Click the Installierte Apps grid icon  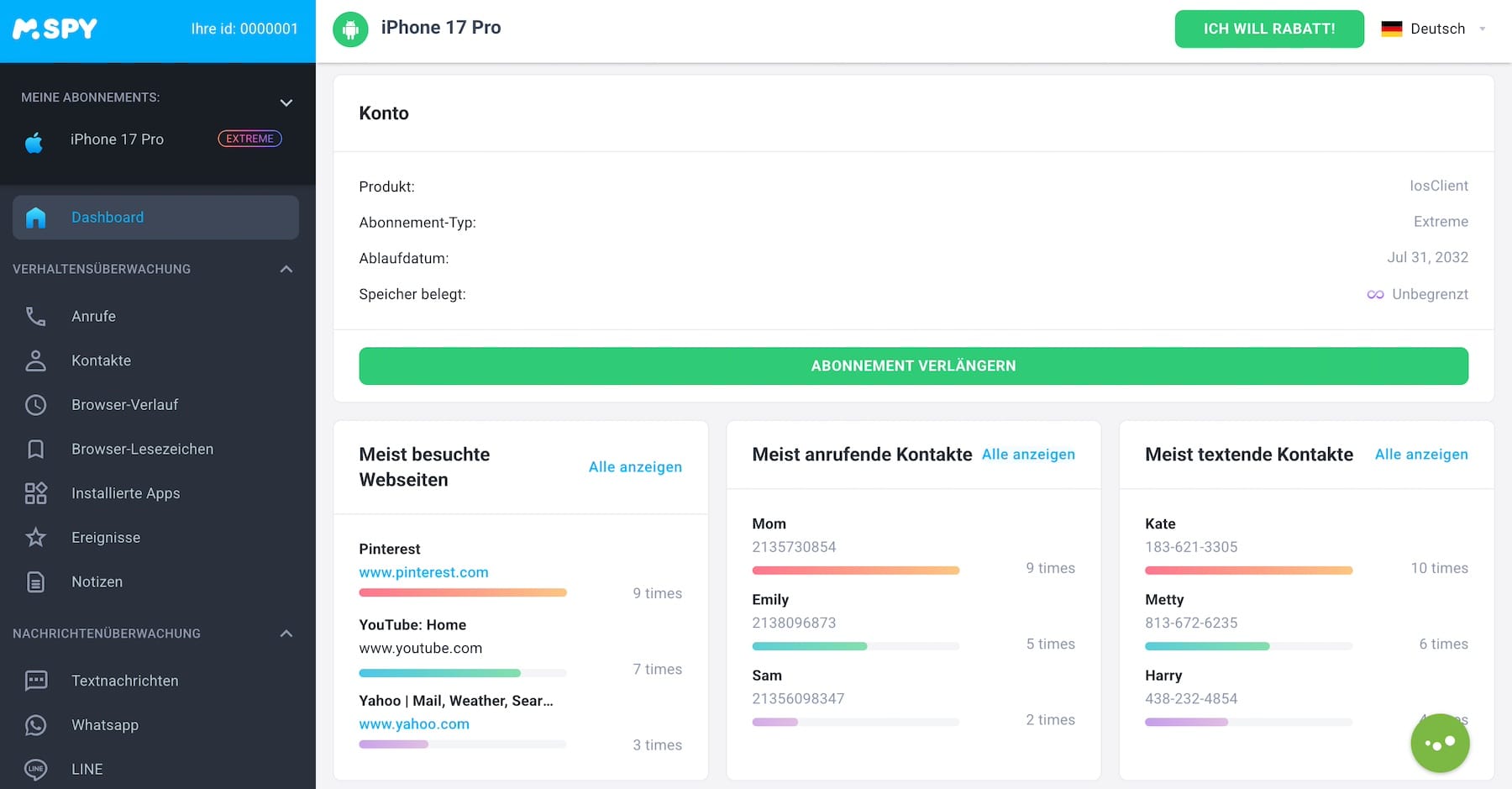(x=35, y=493)
